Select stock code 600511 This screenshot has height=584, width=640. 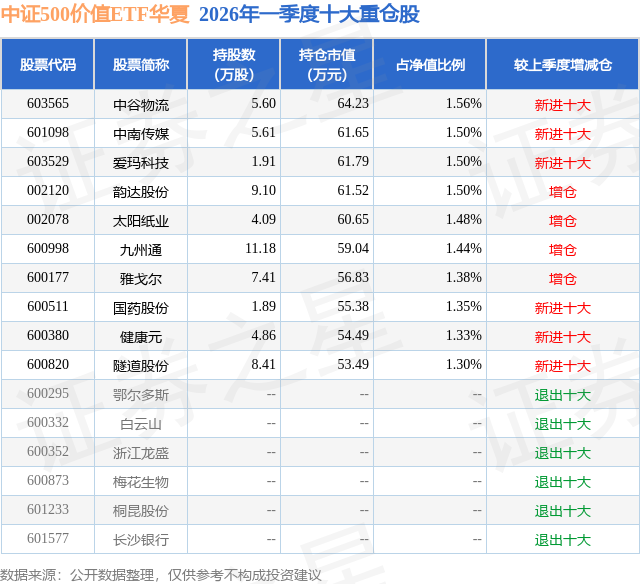click(48, 306)
